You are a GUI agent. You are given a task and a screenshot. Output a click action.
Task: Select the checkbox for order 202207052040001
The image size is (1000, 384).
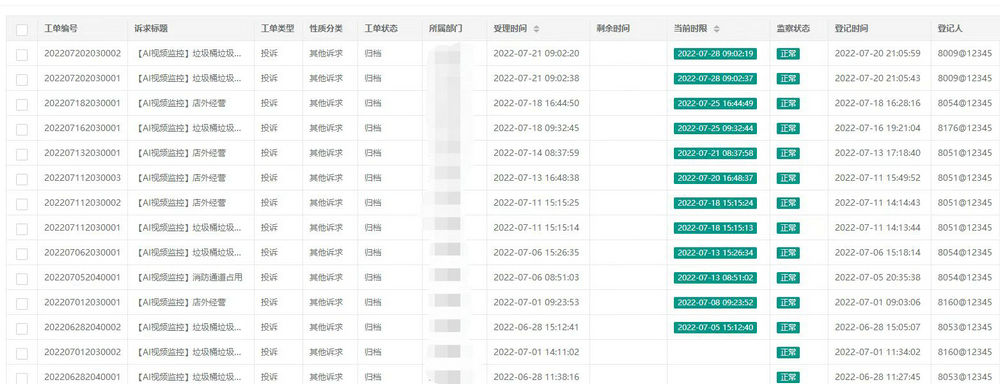(x=22, y=279)
